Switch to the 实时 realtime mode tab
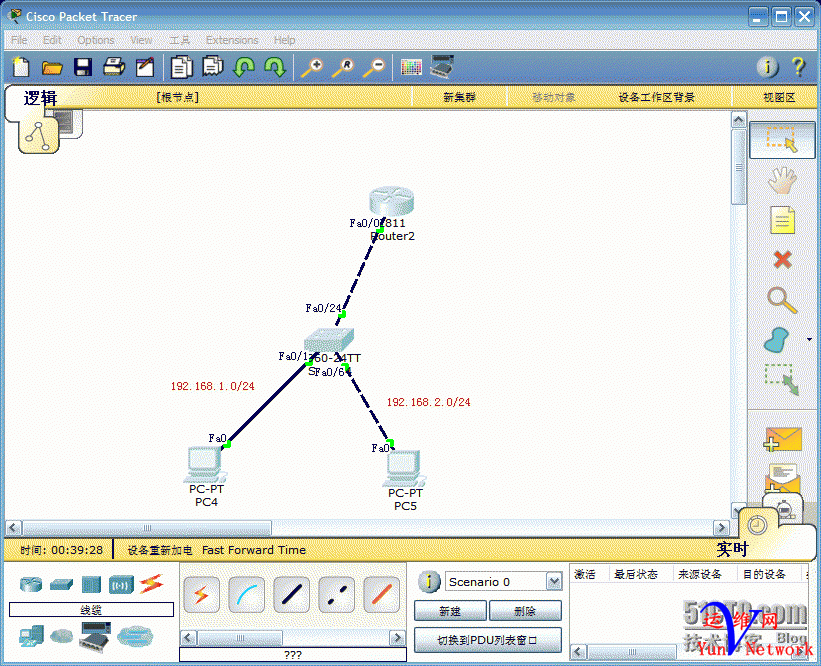The width and height of the screenshot is (821, 666). [732, 549]
